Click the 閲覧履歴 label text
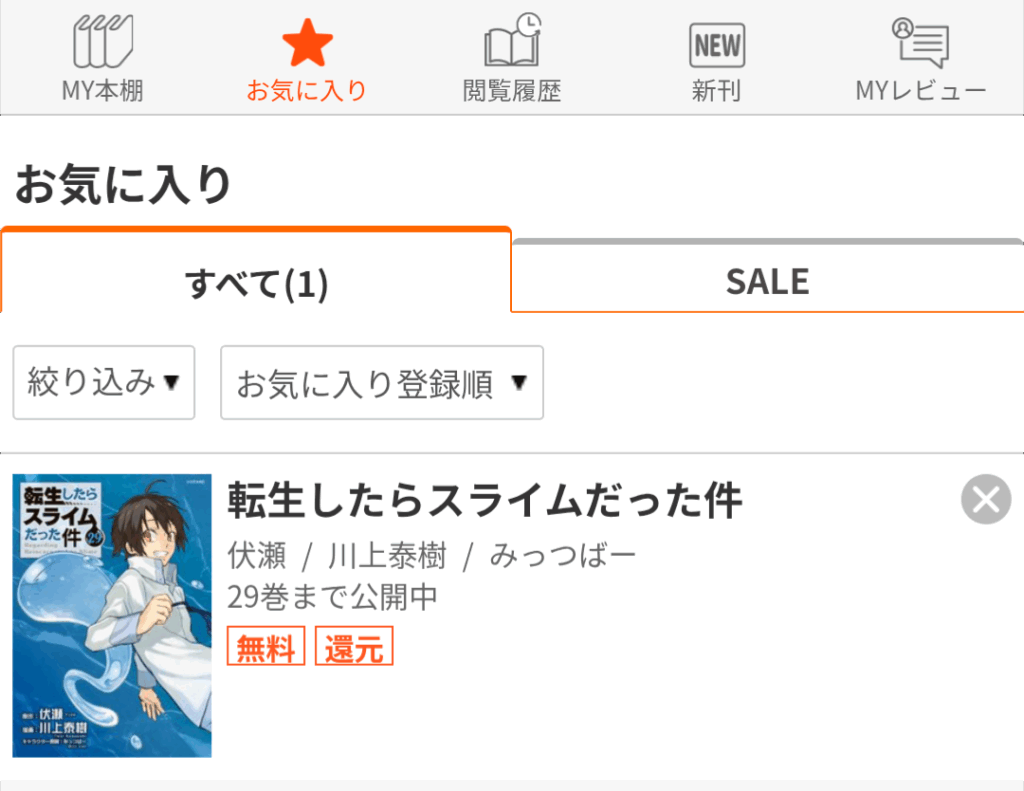Viewport: 1024px width, 791px height. tap(512, 90)
